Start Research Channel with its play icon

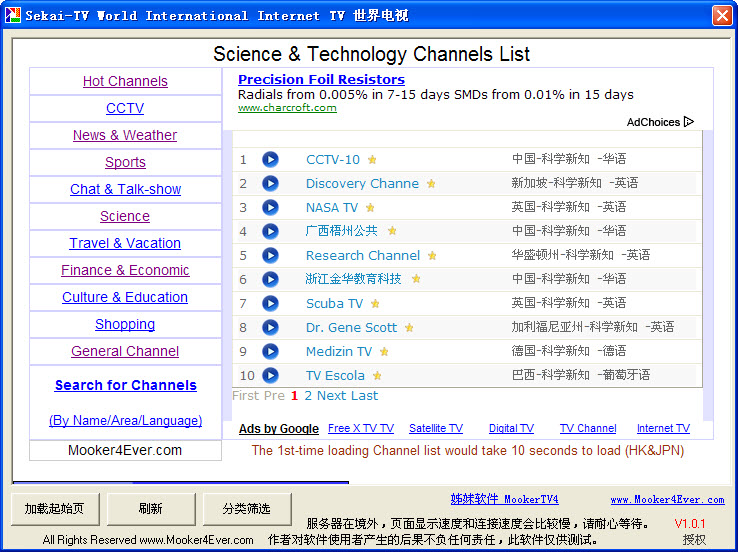[270, 256]
